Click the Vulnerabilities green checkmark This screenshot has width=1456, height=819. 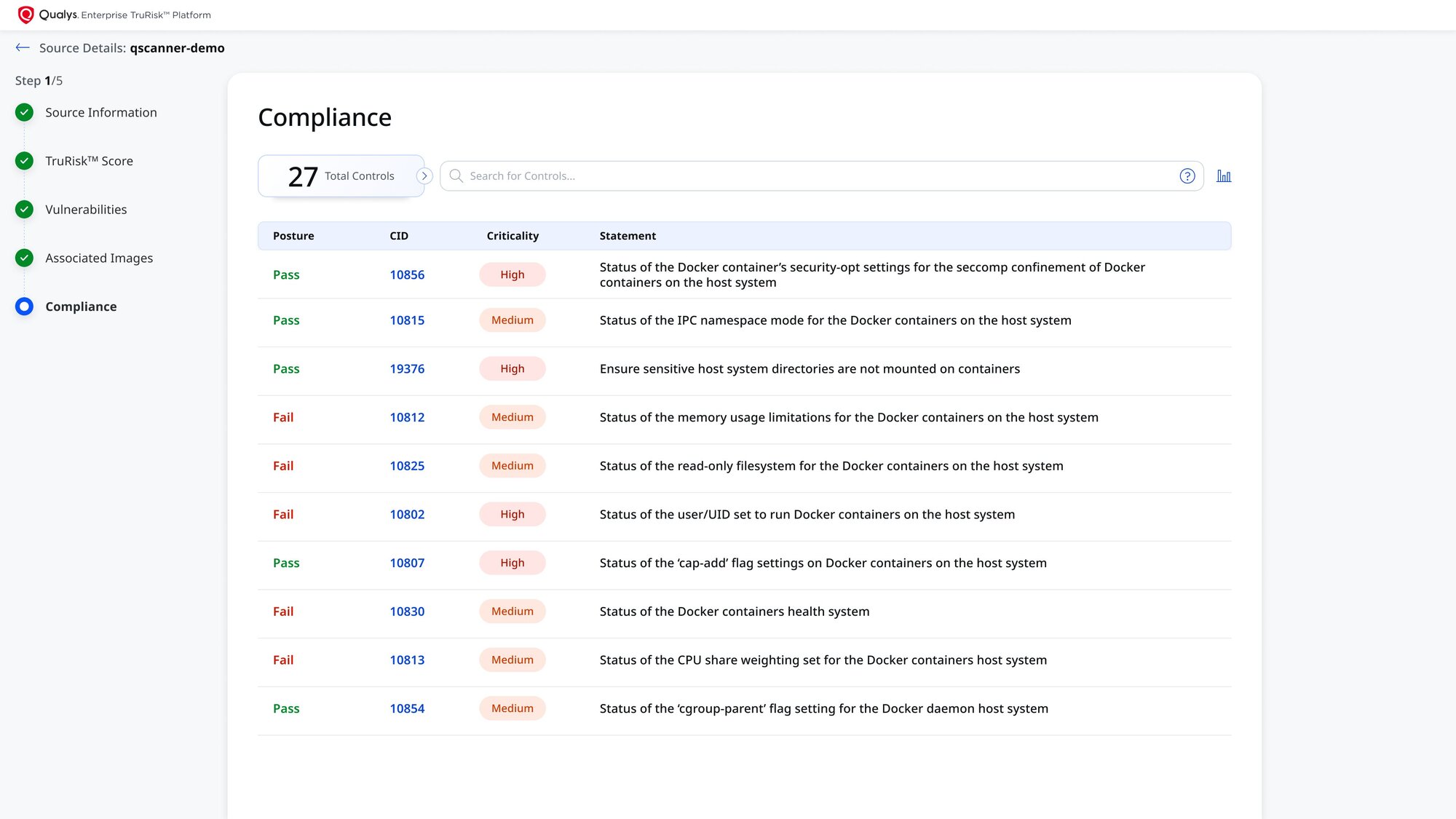[24, 210]
